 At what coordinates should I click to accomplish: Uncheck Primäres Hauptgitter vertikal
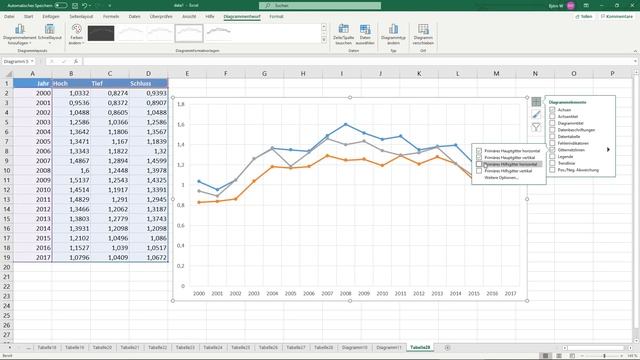coord(479,157)
